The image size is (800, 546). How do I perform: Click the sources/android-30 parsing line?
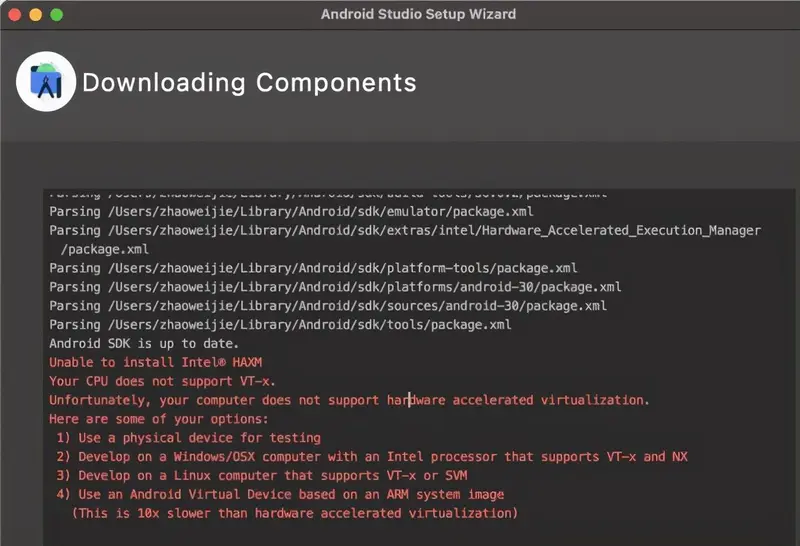coord(327,306)
